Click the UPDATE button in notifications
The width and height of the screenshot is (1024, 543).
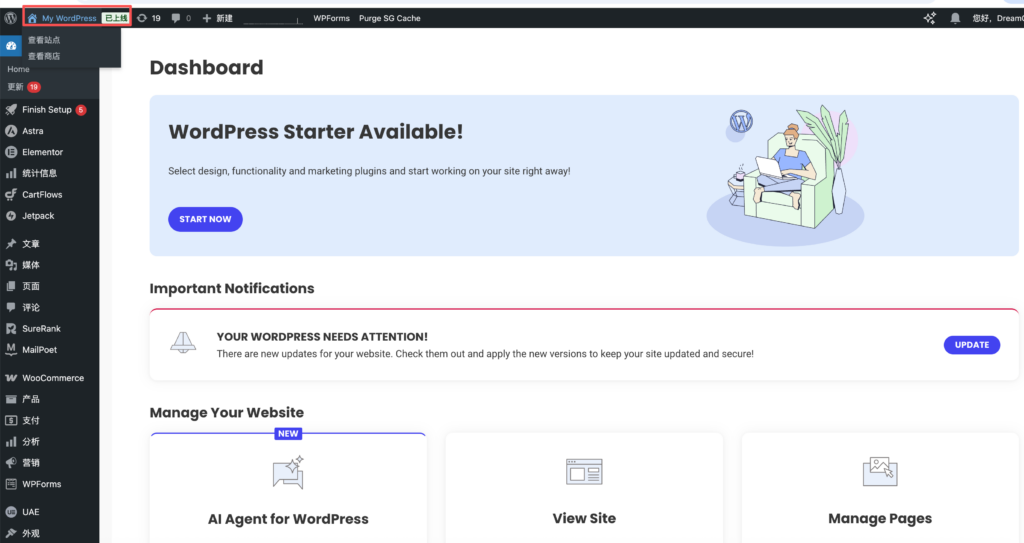971,345
